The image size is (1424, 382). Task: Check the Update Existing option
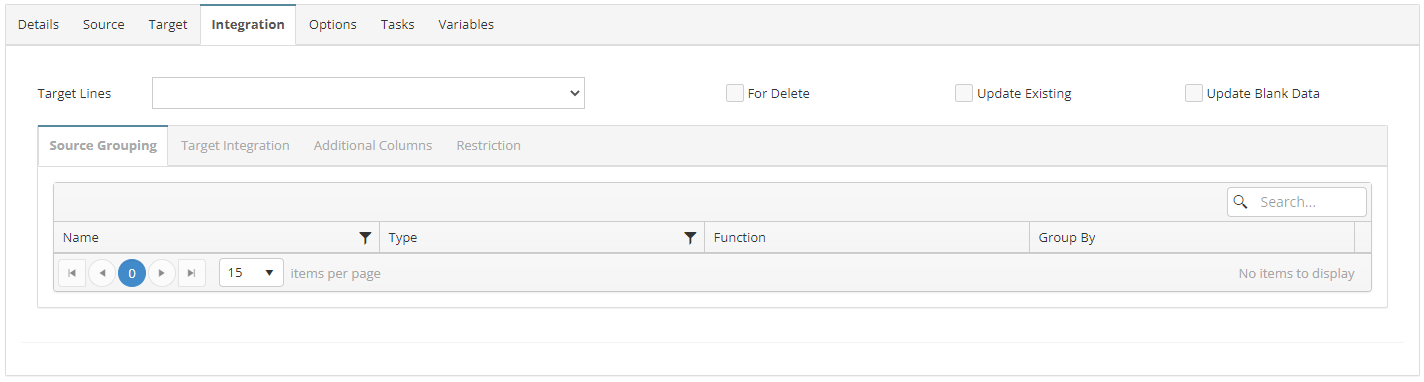tap(964, 93)
